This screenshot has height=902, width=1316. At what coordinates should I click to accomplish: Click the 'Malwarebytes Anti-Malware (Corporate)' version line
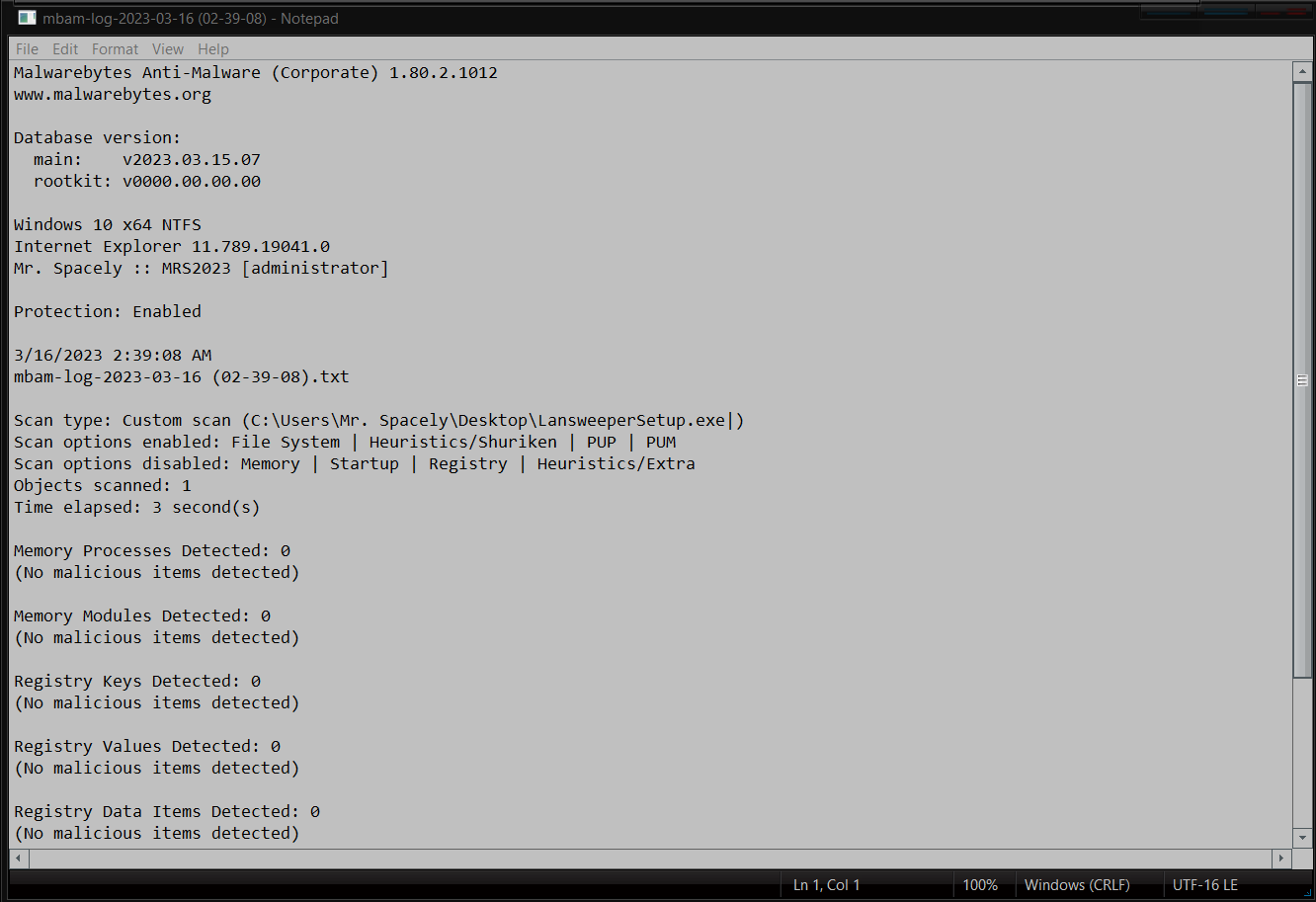(256, 73)
